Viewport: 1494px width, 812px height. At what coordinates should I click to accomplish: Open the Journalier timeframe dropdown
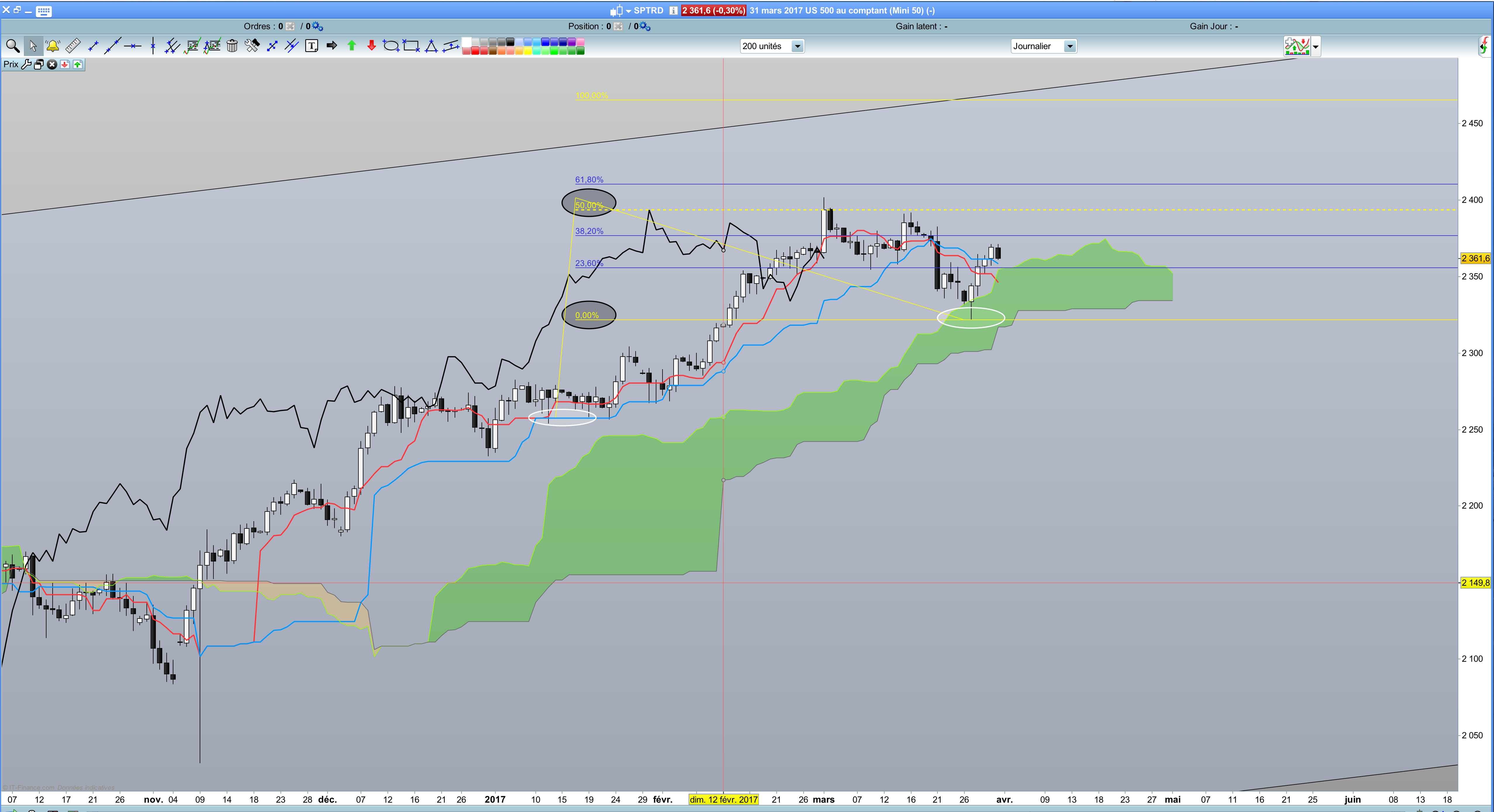(1070, 46)
